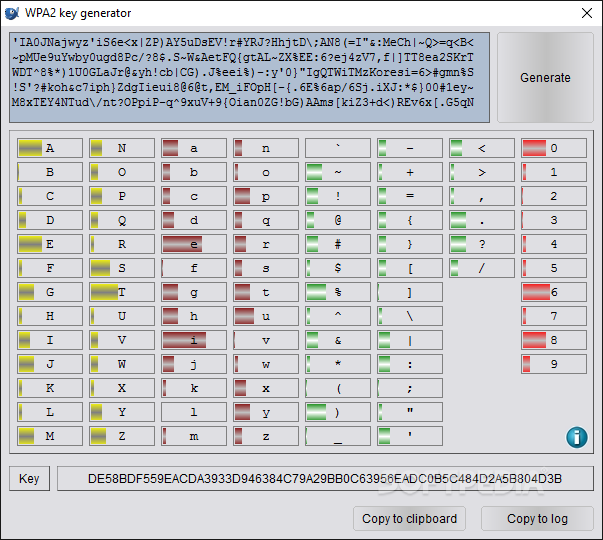Click the forward slash character bar
The image size is (603, 540).
482,268
